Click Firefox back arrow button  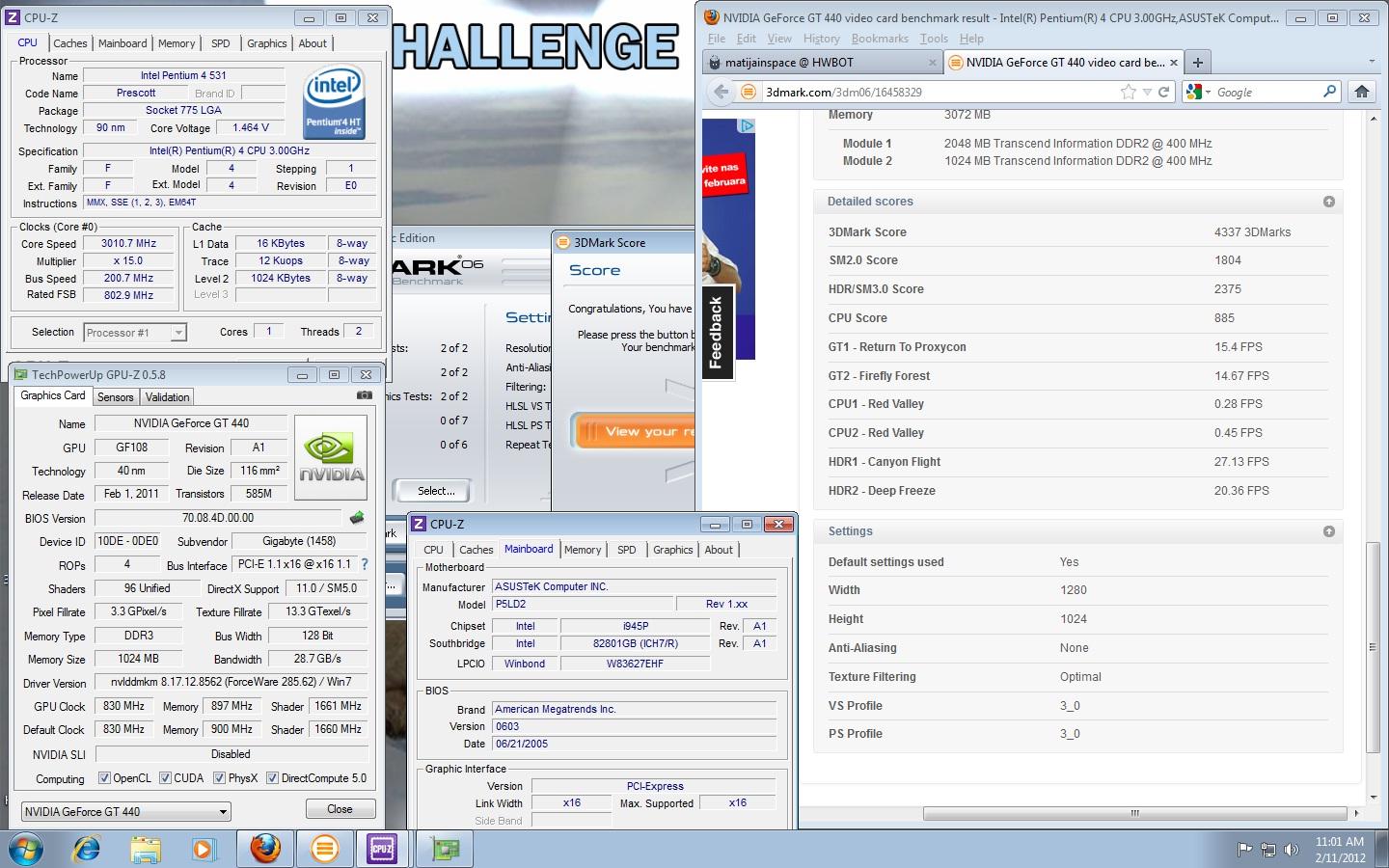[x=721, y=92]
